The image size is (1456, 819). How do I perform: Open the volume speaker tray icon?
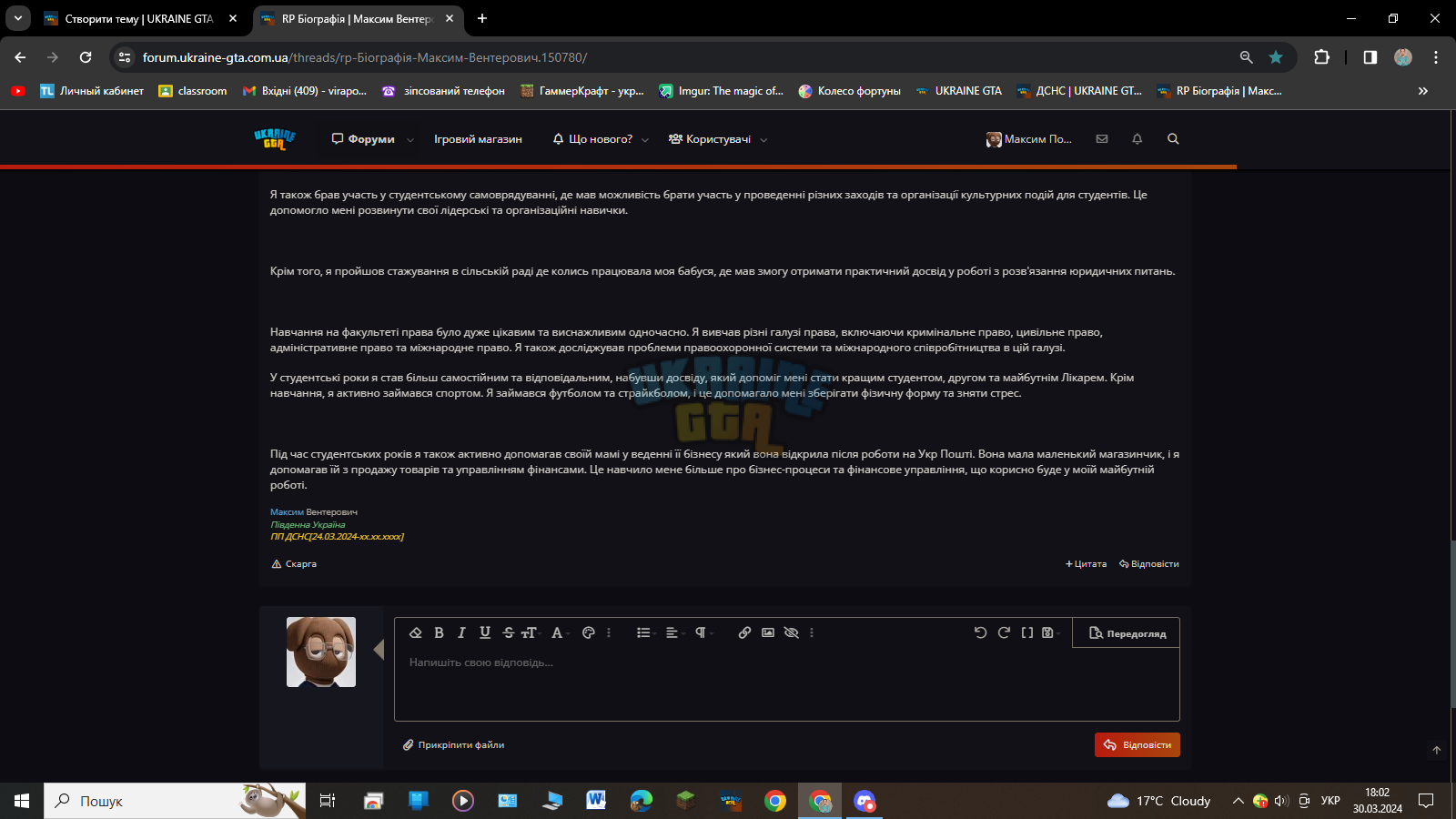point(1281,801)
